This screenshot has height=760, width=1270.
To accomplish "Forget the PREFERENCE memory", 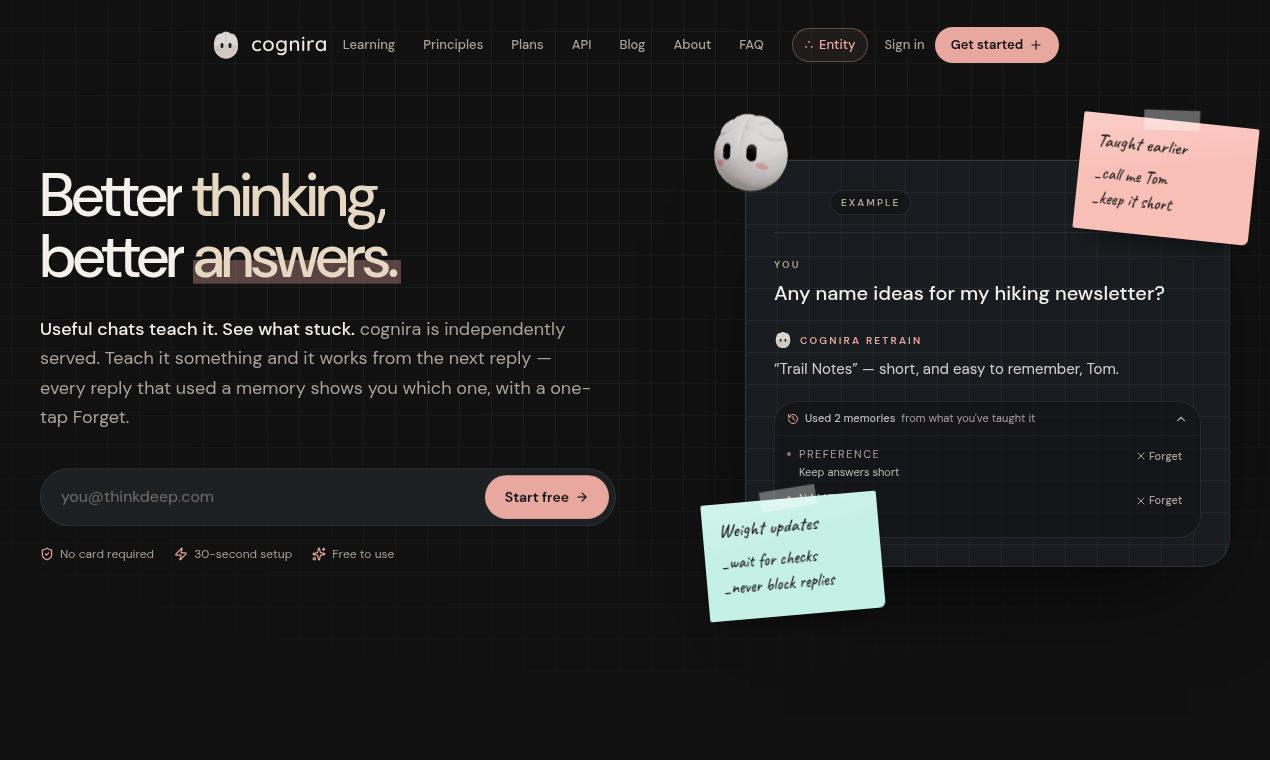I will point(1160,456).
